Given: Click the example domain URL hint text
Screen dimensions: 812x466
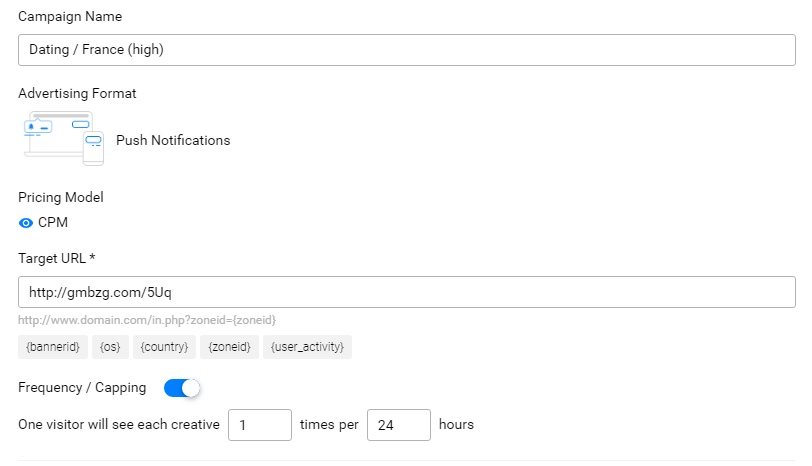Looking at the screenshot, I should (147, 320).
